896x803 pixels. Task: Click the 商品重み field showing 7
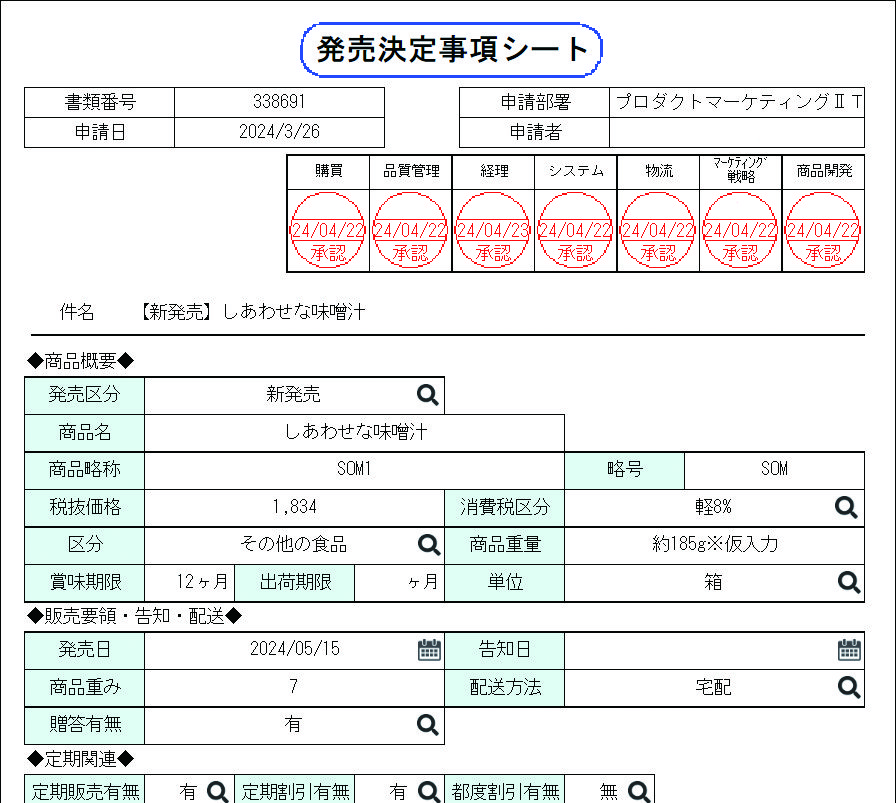[294, 687]
